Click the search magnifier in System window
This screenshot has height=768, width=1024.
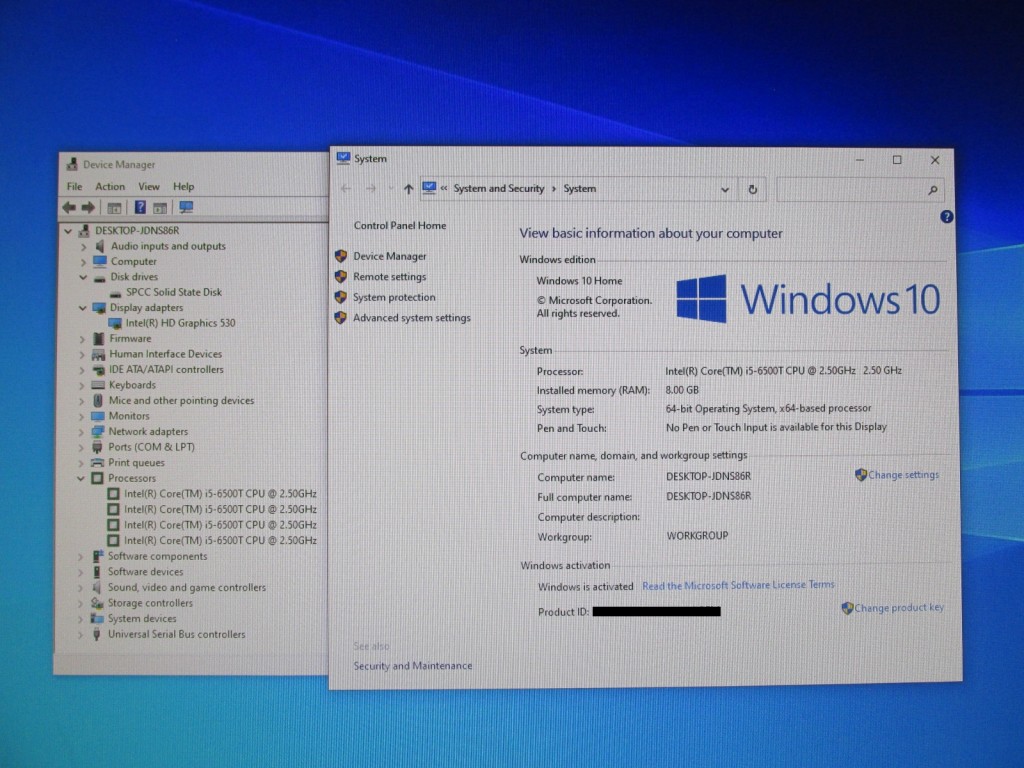click(933, 190)
